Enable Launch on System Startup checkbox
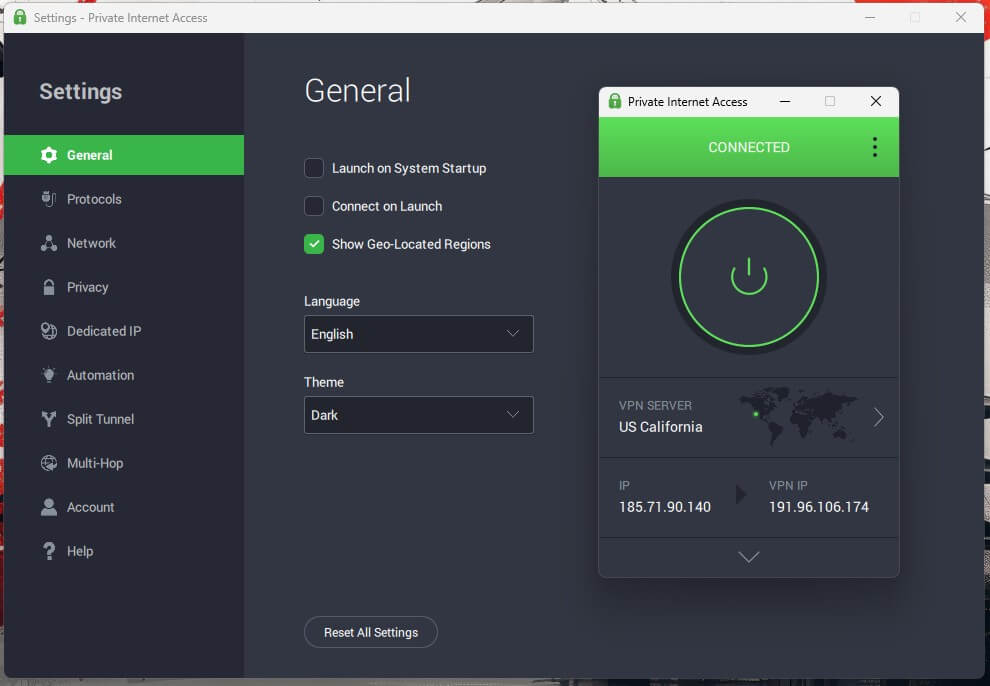990x686 pixels. [314, 169]
